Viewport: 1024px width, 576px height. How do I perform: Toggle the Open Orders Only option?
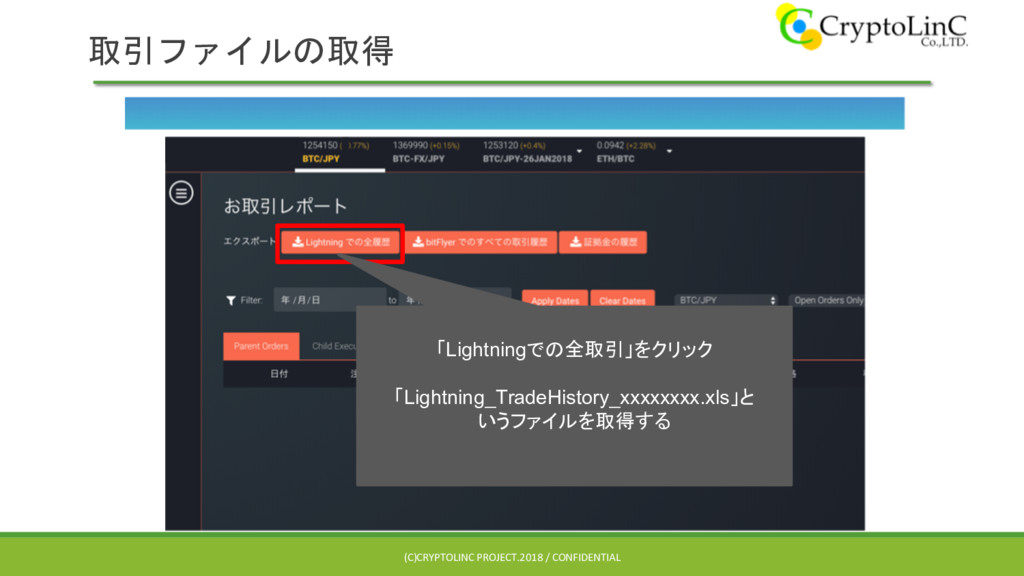click(827, 300)
